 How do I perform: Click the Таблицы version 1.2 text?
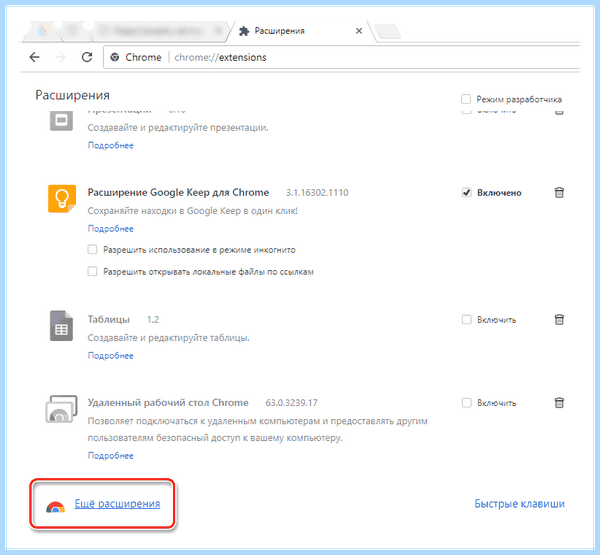click(x=153, y=320)
